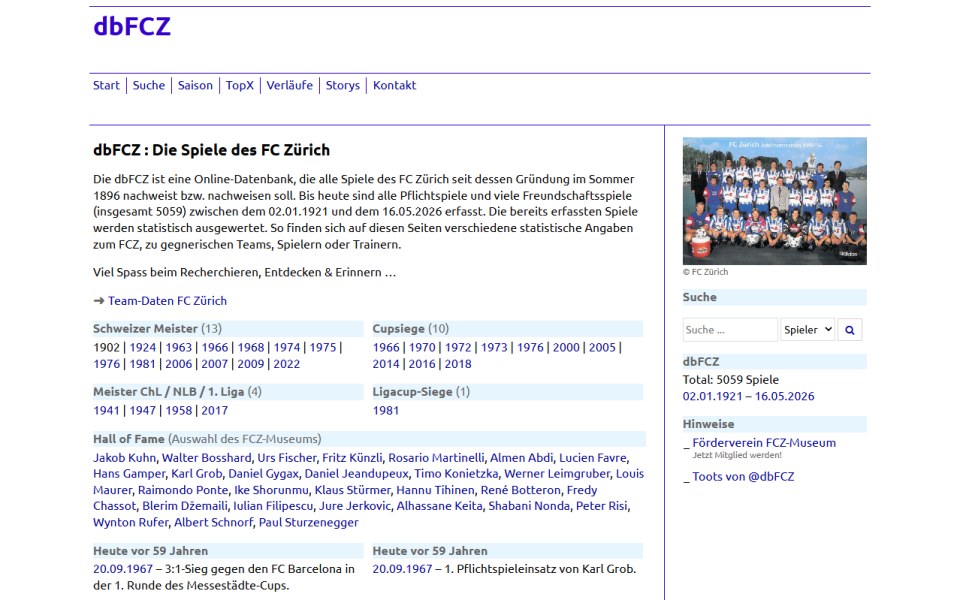Open Team-Daten FC Zürich link
The height and width of the screenshot is (600, 960).
(167, 301)
